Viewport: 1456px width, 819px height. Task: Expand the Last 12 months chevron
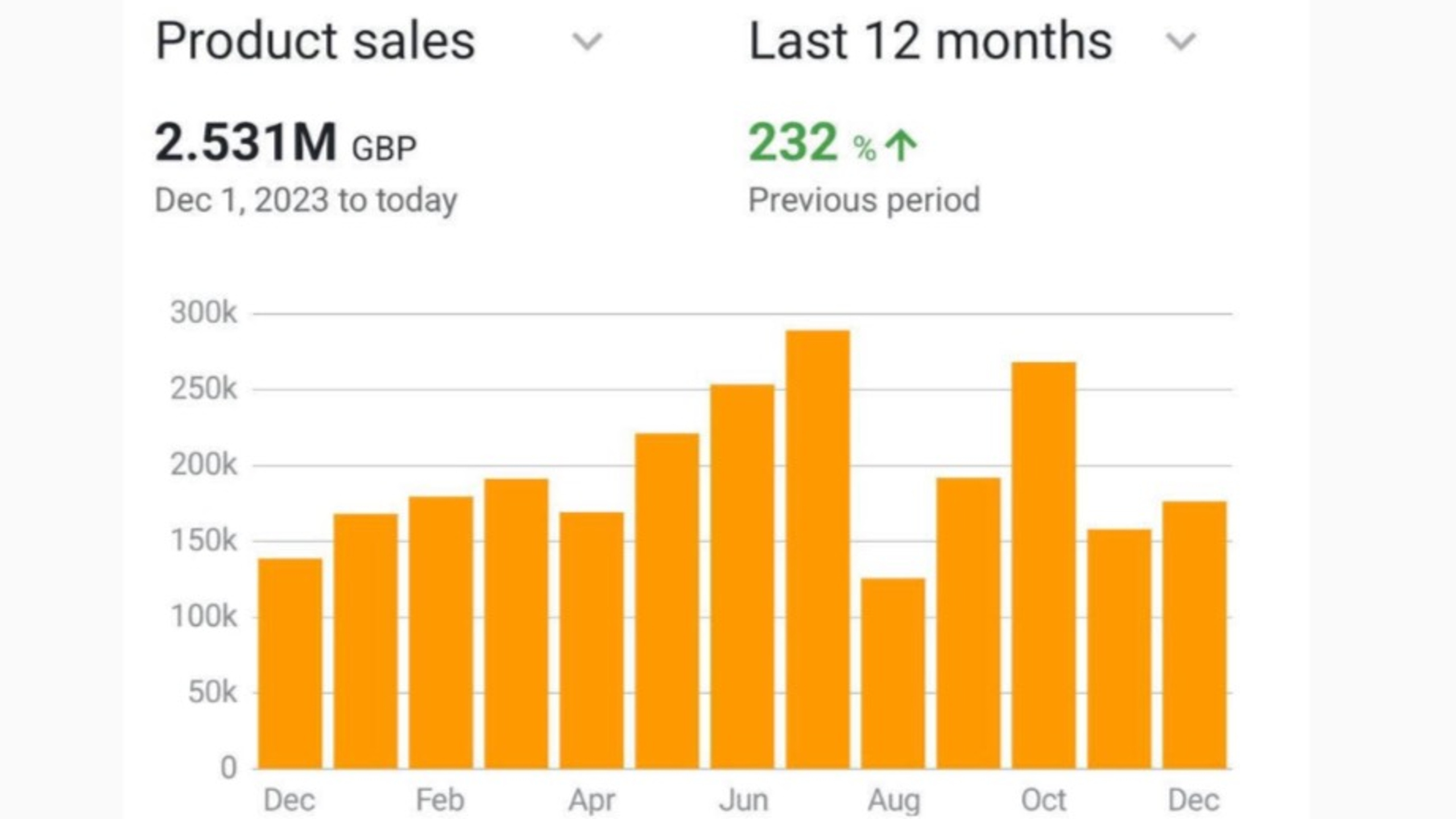click(1181, 42)
